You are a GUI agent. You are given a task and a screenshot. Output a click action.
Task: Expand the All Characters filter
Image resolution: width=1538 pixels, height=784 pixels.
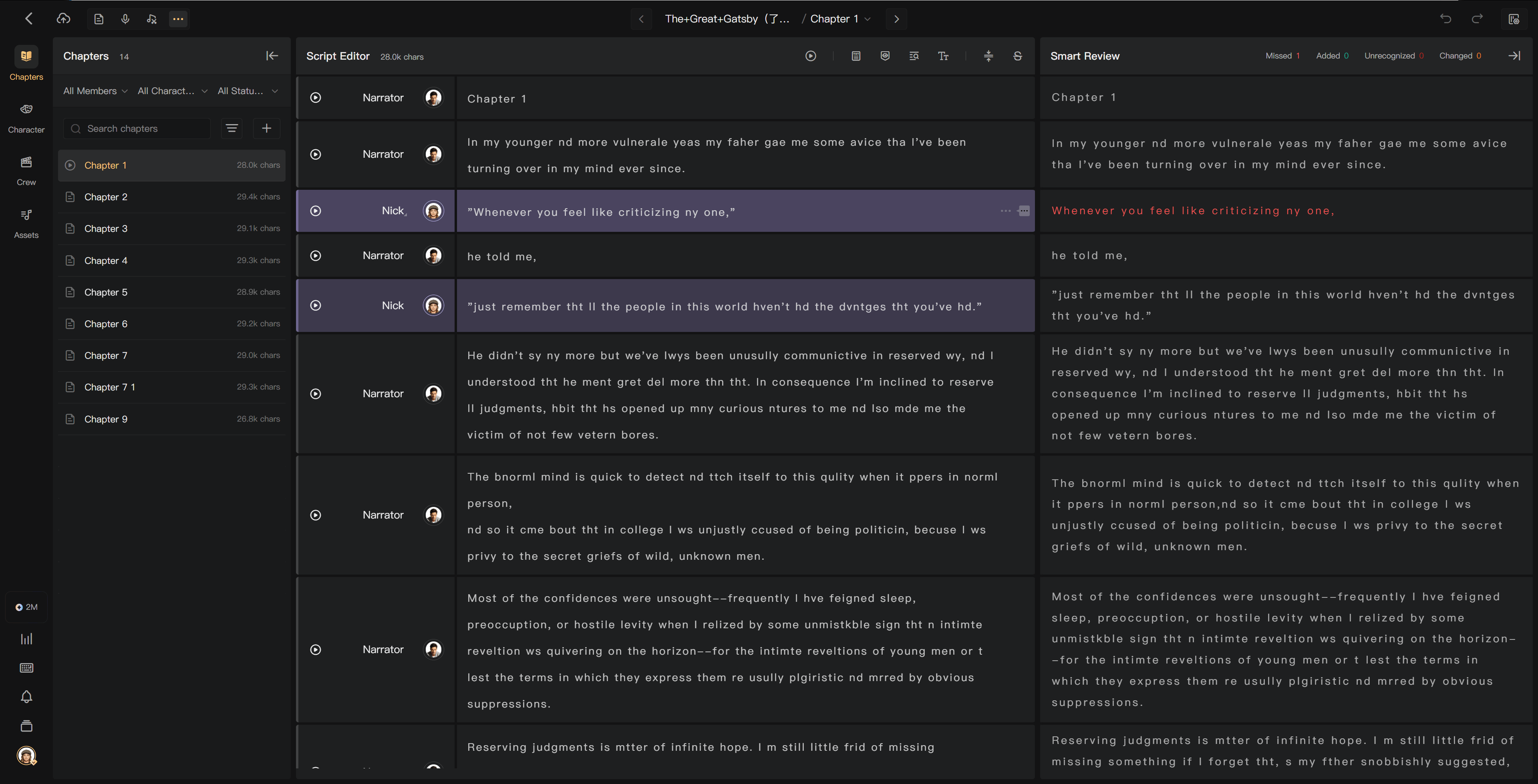pyautogui.click(x=173, y=91)
